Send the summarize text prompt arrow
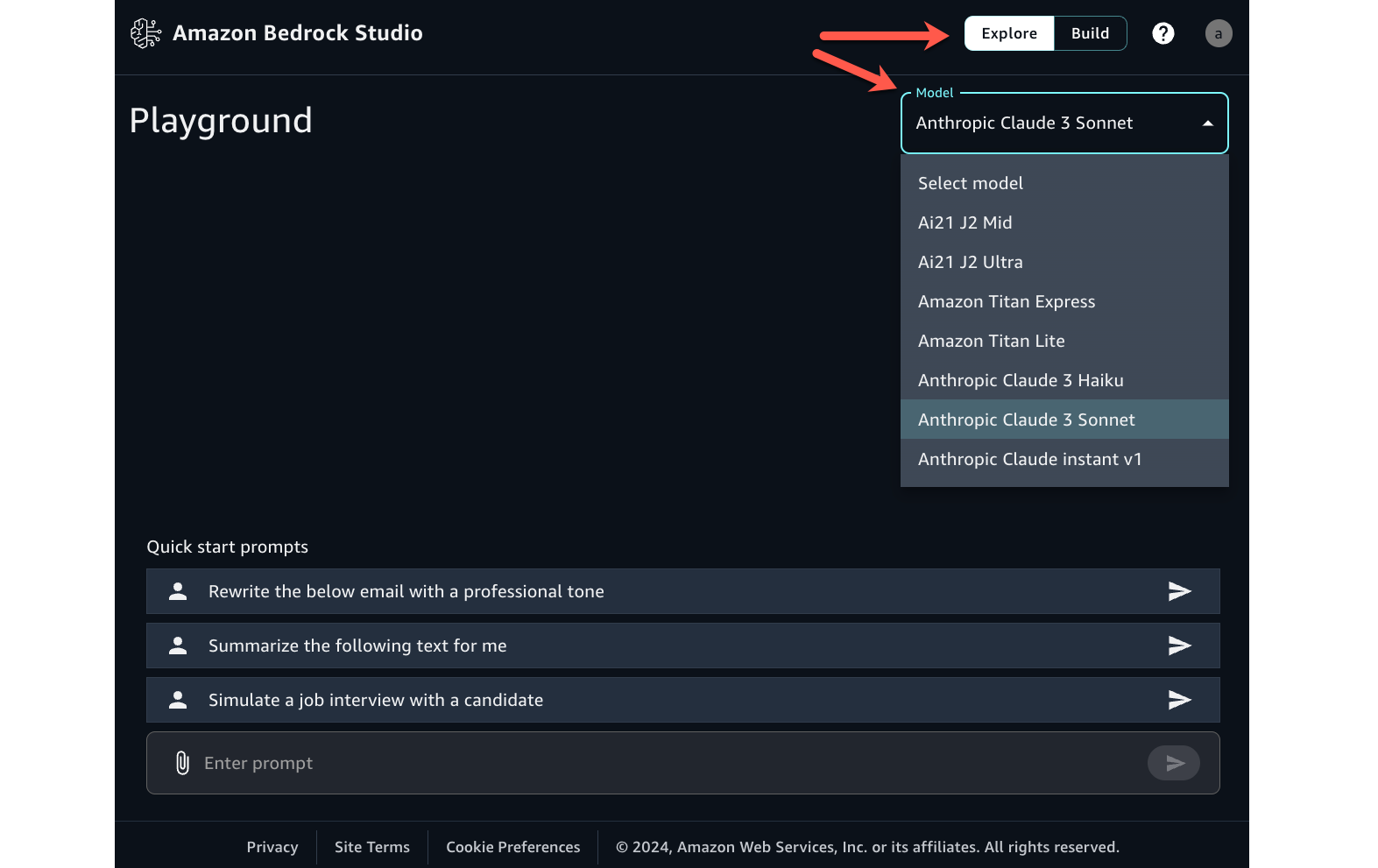Viewport: 1378px width, 868px height. [1179, 646]
